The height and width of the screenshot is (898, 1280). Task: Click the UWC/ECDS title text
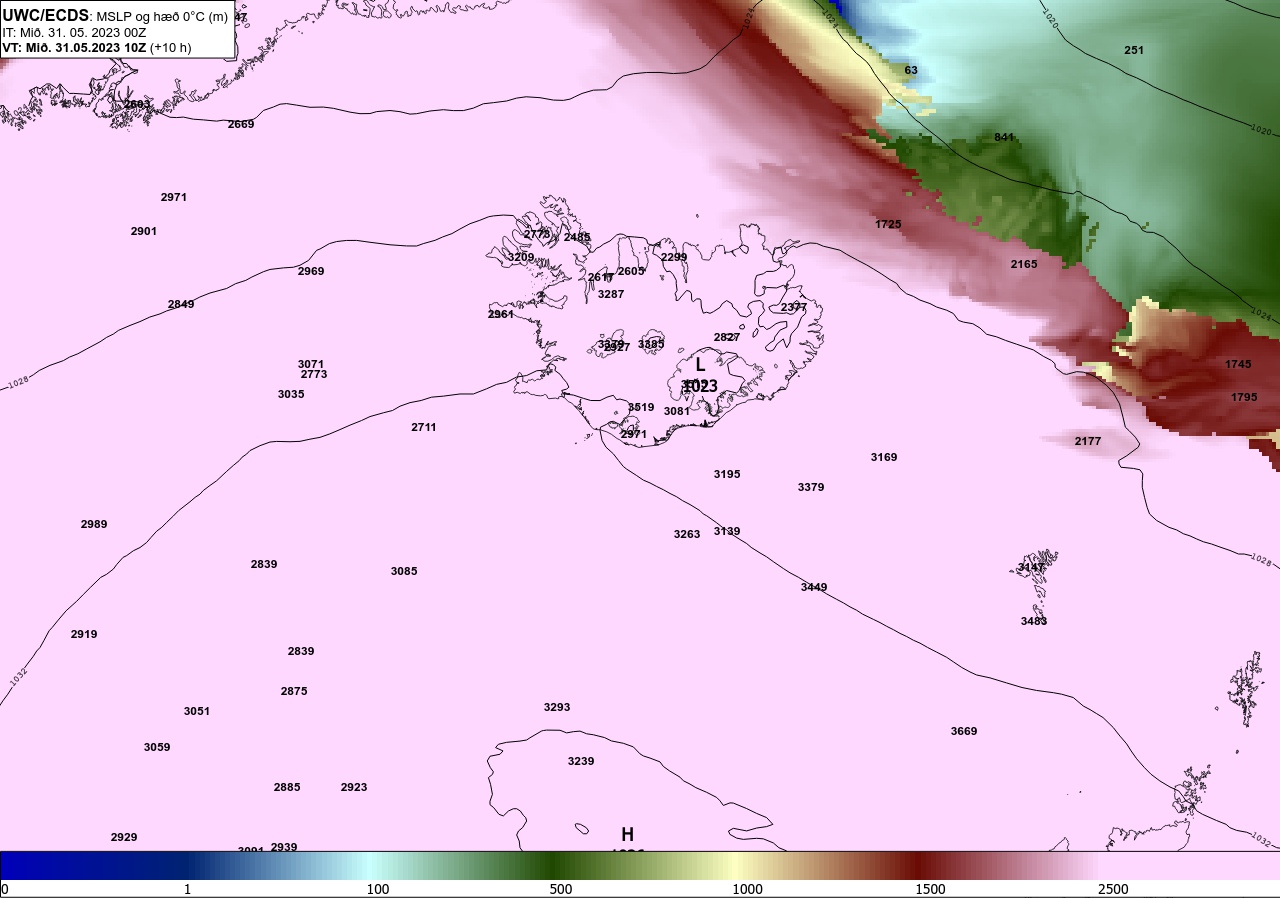[x=46, y=15]
